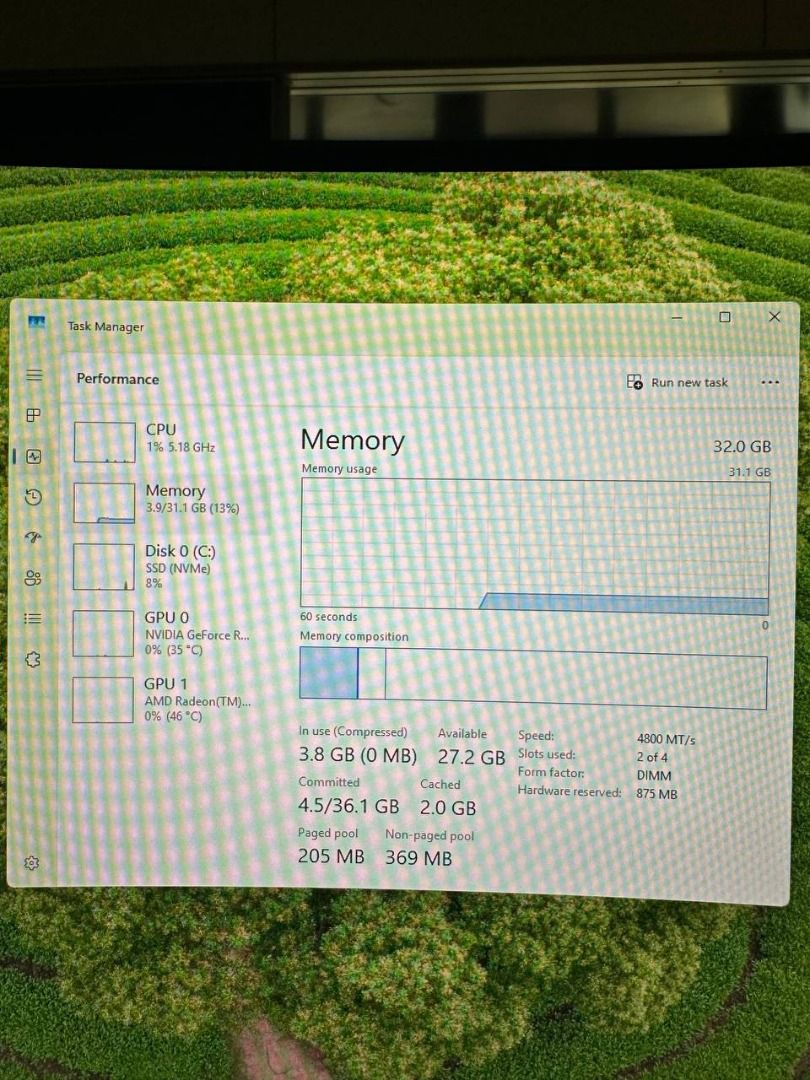Open the hamburger navigation menu
Viewport: 810px width, 1080px height.
(34, 375)
